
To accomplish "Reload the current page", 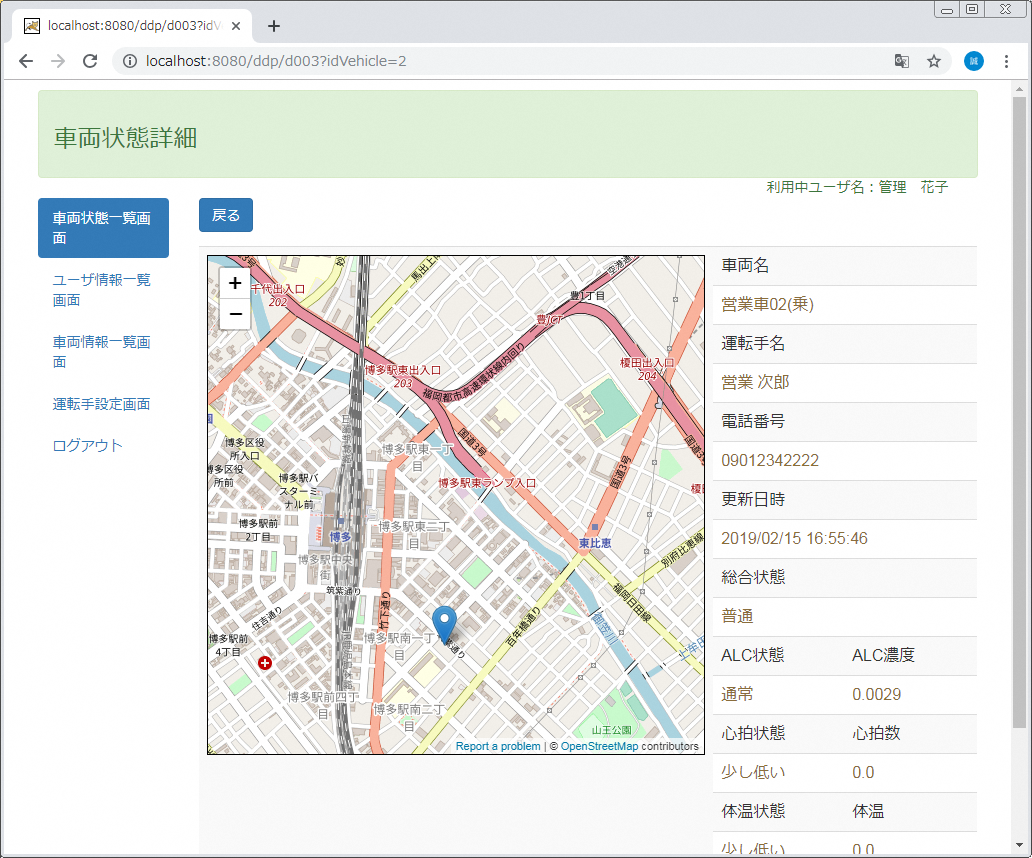I will (90, 61).
